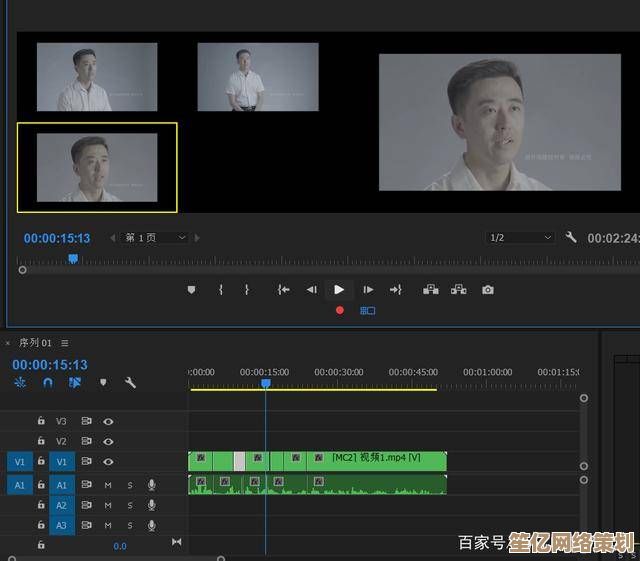This screenshot has width=640, height=561.
Task: Toggle A2 track targeting
Action: point(62,505)
